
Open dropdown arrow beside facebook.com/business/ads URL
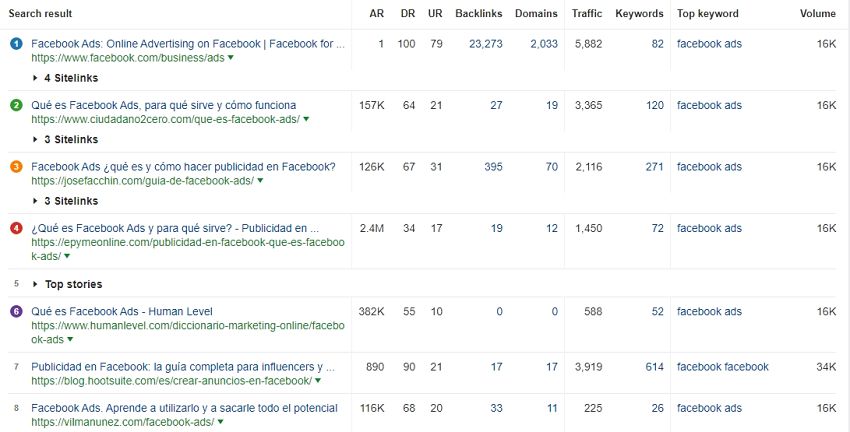pos(231,58)
